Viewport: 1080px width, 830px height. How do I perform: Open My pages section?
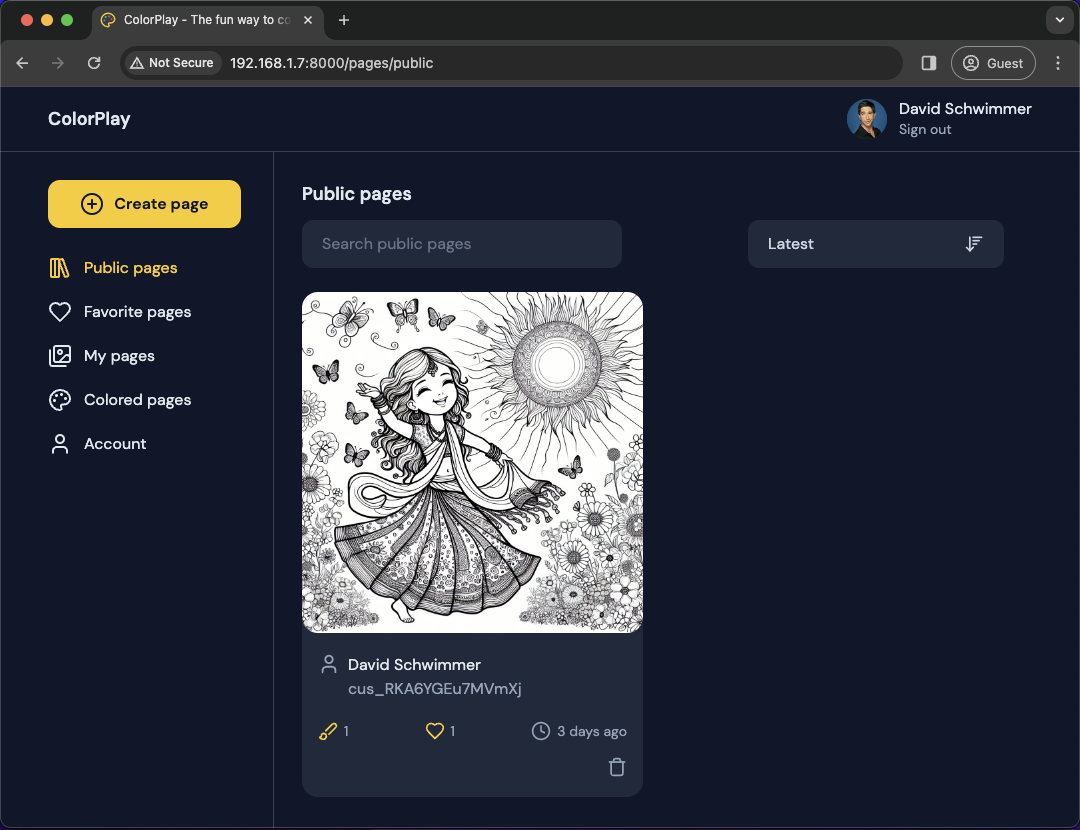pyautogui.click(x=119, y=356)
